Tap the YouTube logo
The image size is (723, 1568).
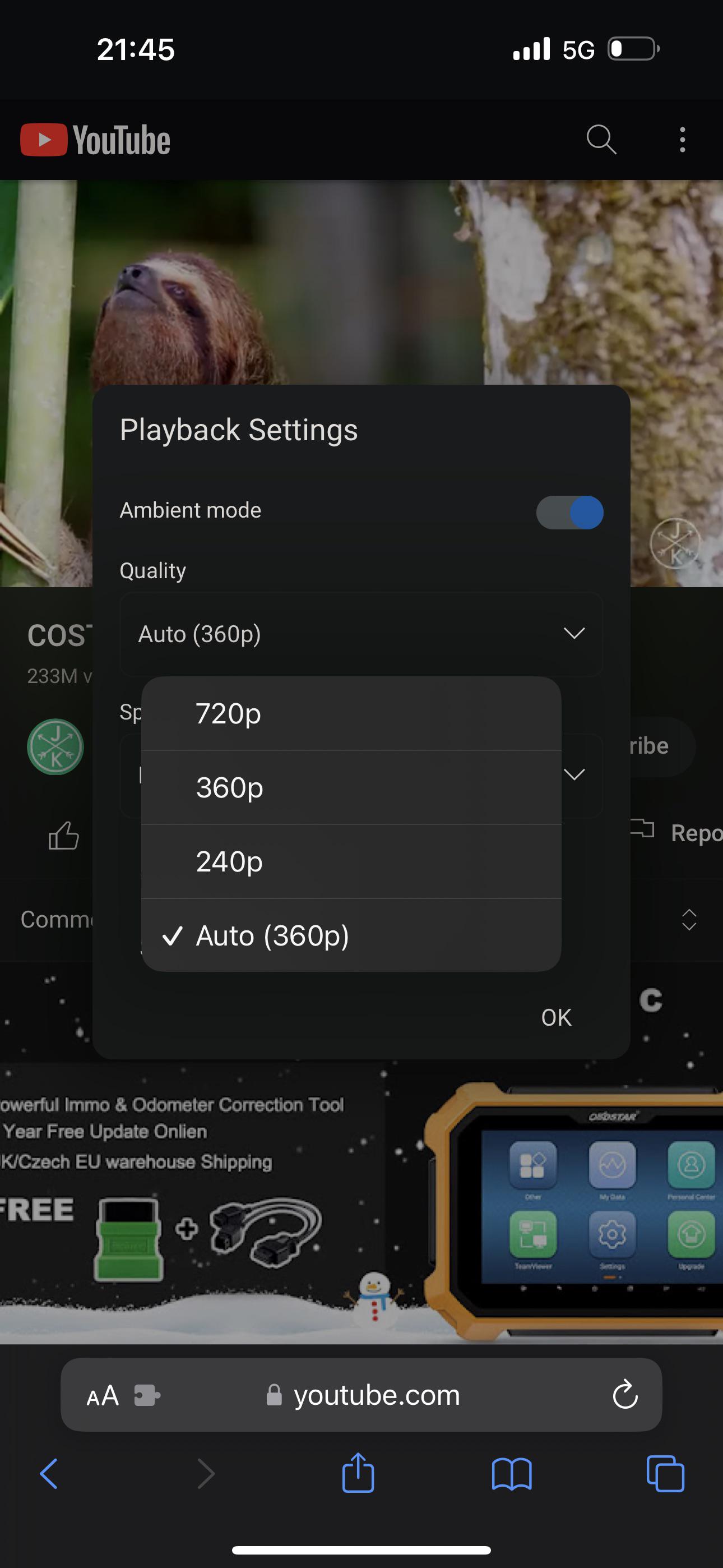(95, 140)
